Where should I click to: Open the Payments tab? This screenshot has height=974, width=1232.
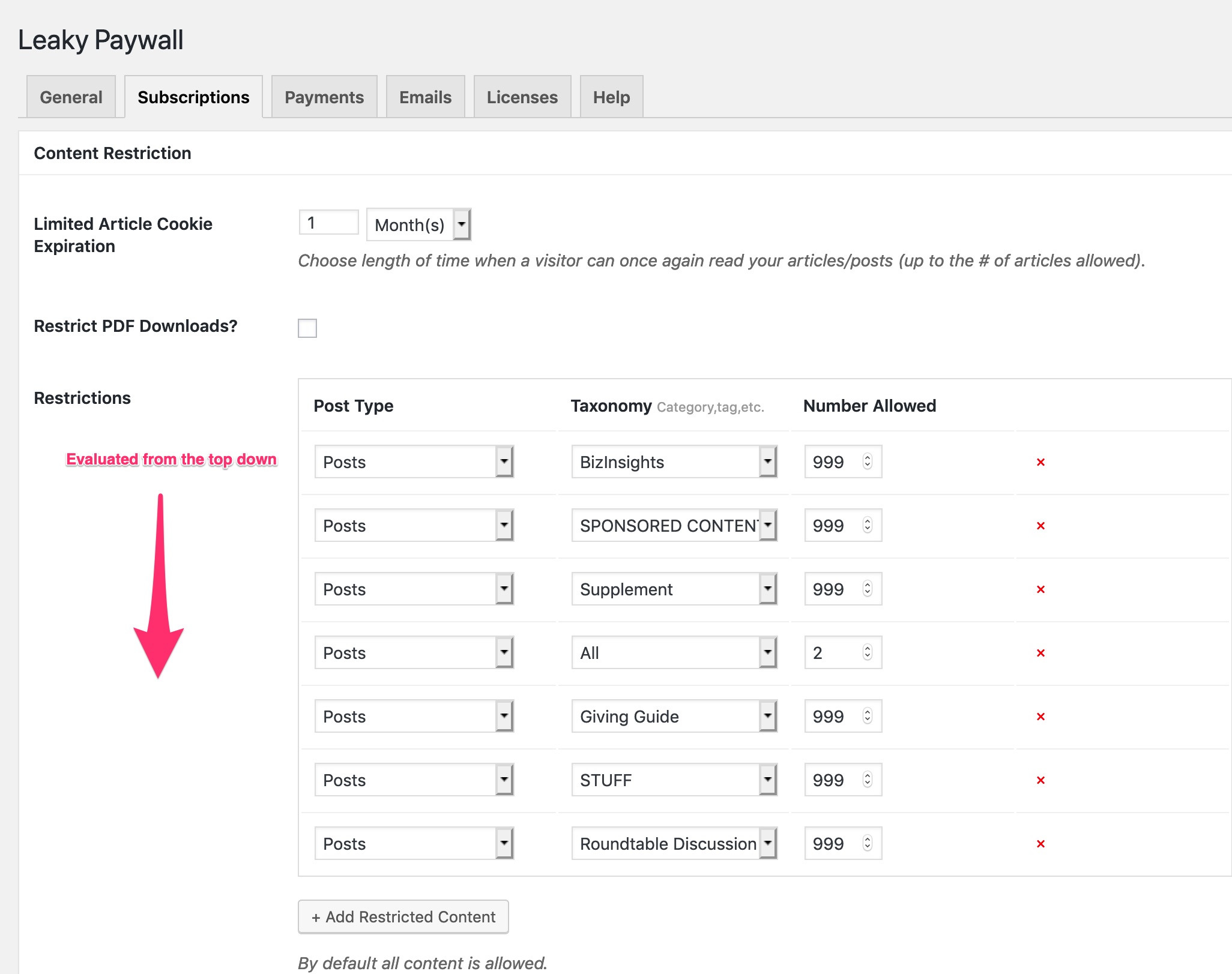[324, 97]
